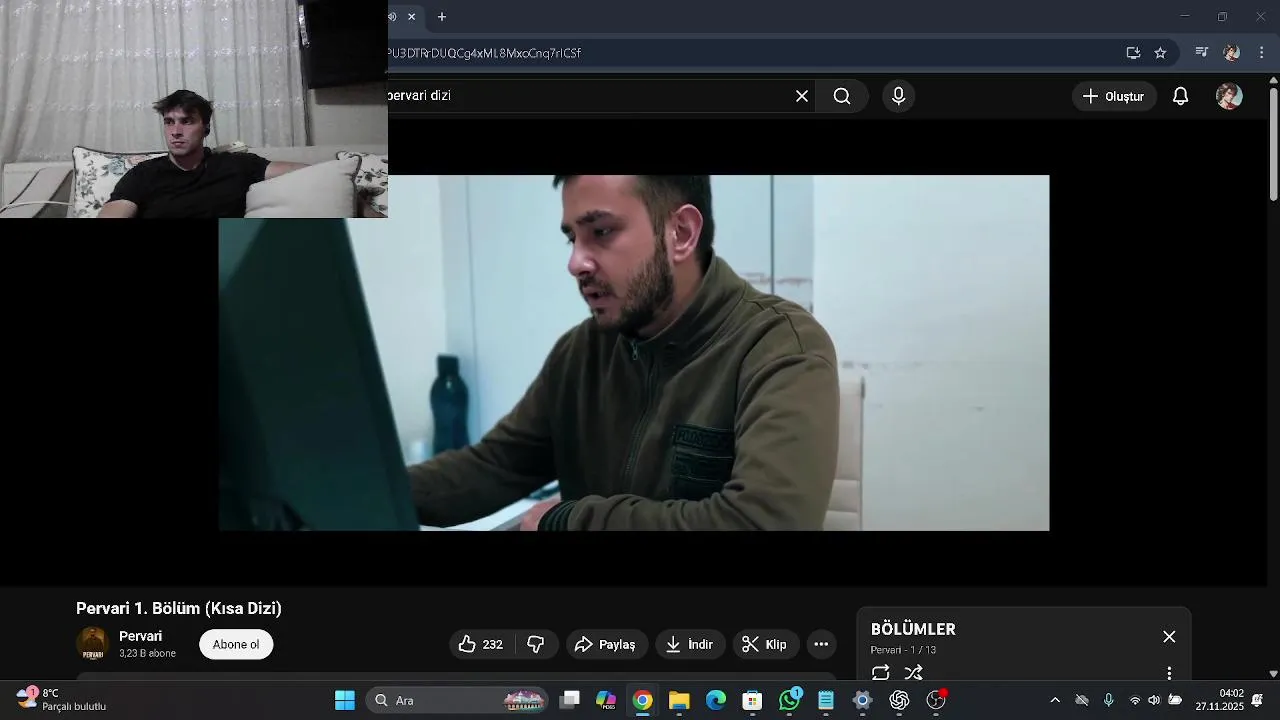Screen dimensions: 1280x720
Task: Start voice search with the microphone
Action: 898,96
